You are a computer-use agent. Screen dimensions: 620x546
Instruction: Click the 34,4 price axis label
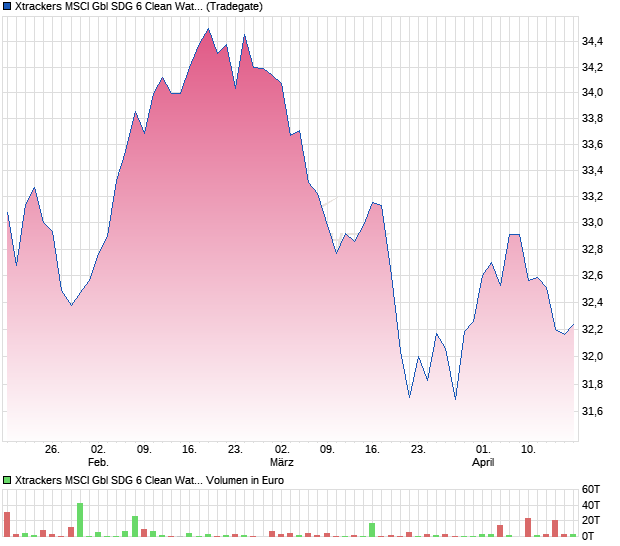pyautogui.click(x=592, y=41)
